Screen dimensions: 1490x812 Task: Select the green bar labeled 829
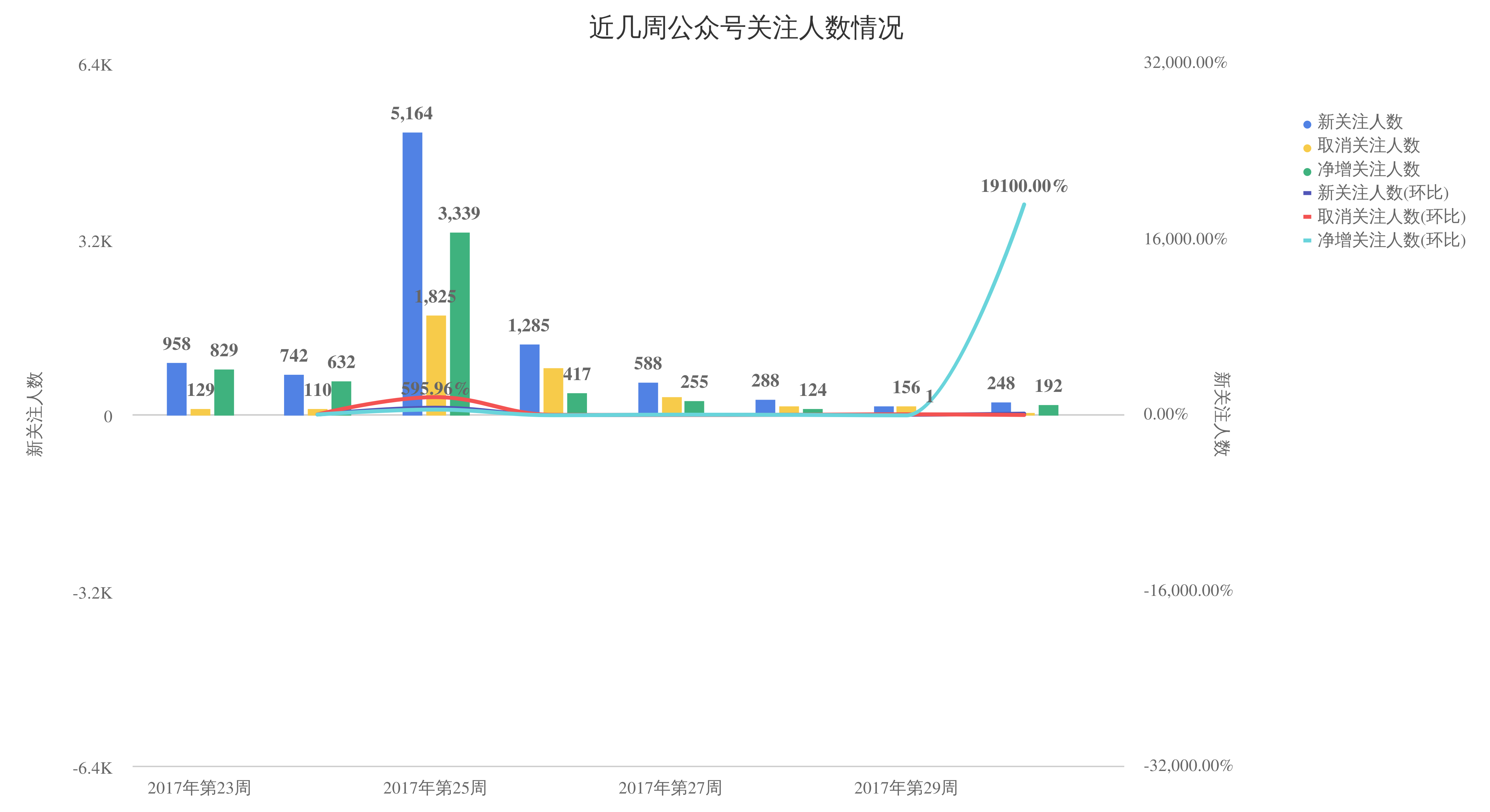click(224, 392)
